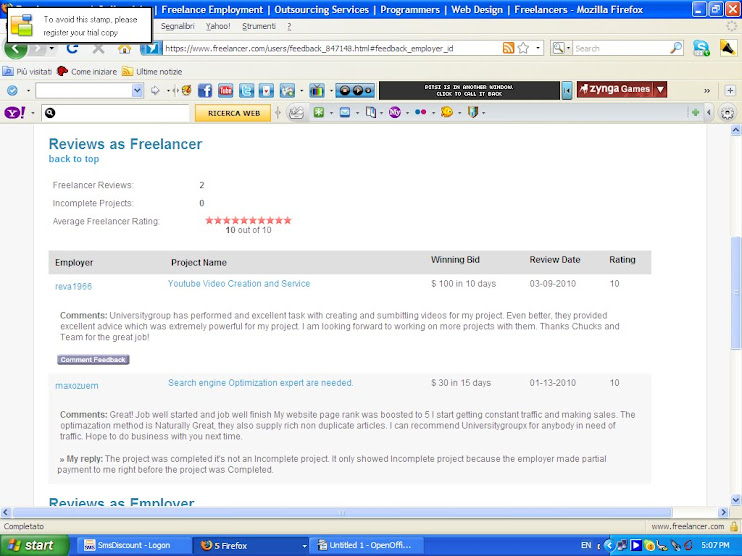Click the RSS feed icon in address bar
The image size is (742, 556).
(508, 48)
